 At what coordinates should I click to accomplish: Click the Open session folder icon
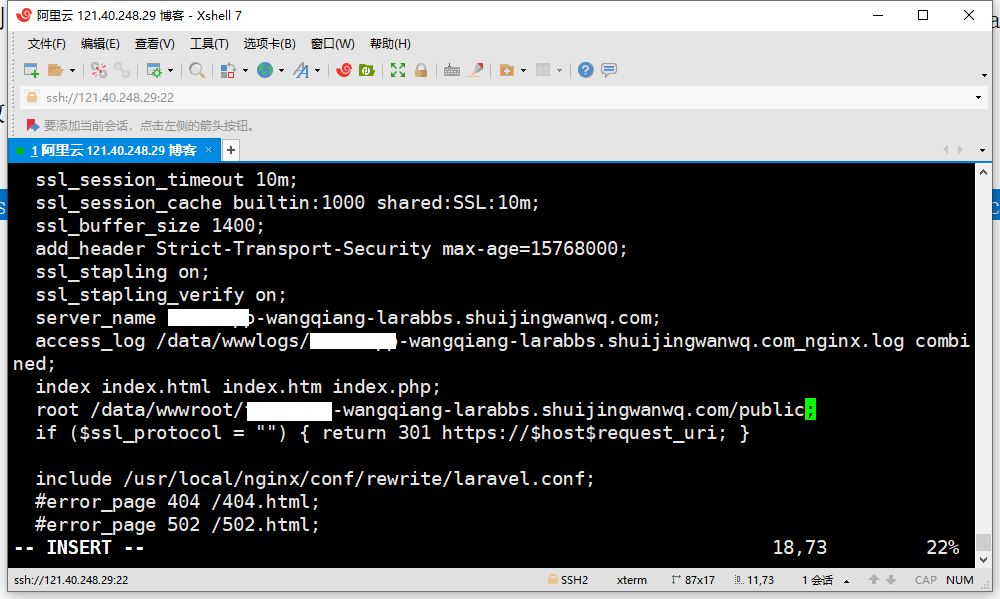pyautogui.click(x=55, y=70)
